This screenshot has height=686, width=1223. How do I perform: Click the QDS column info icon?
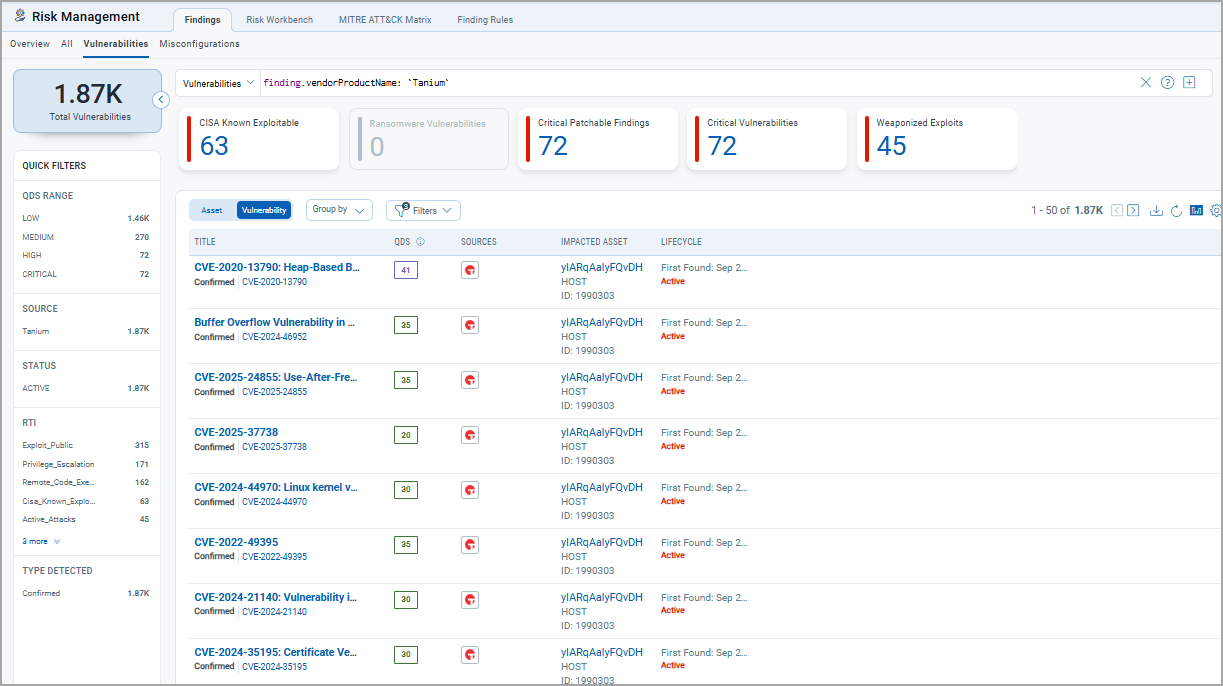pos(420,242)
